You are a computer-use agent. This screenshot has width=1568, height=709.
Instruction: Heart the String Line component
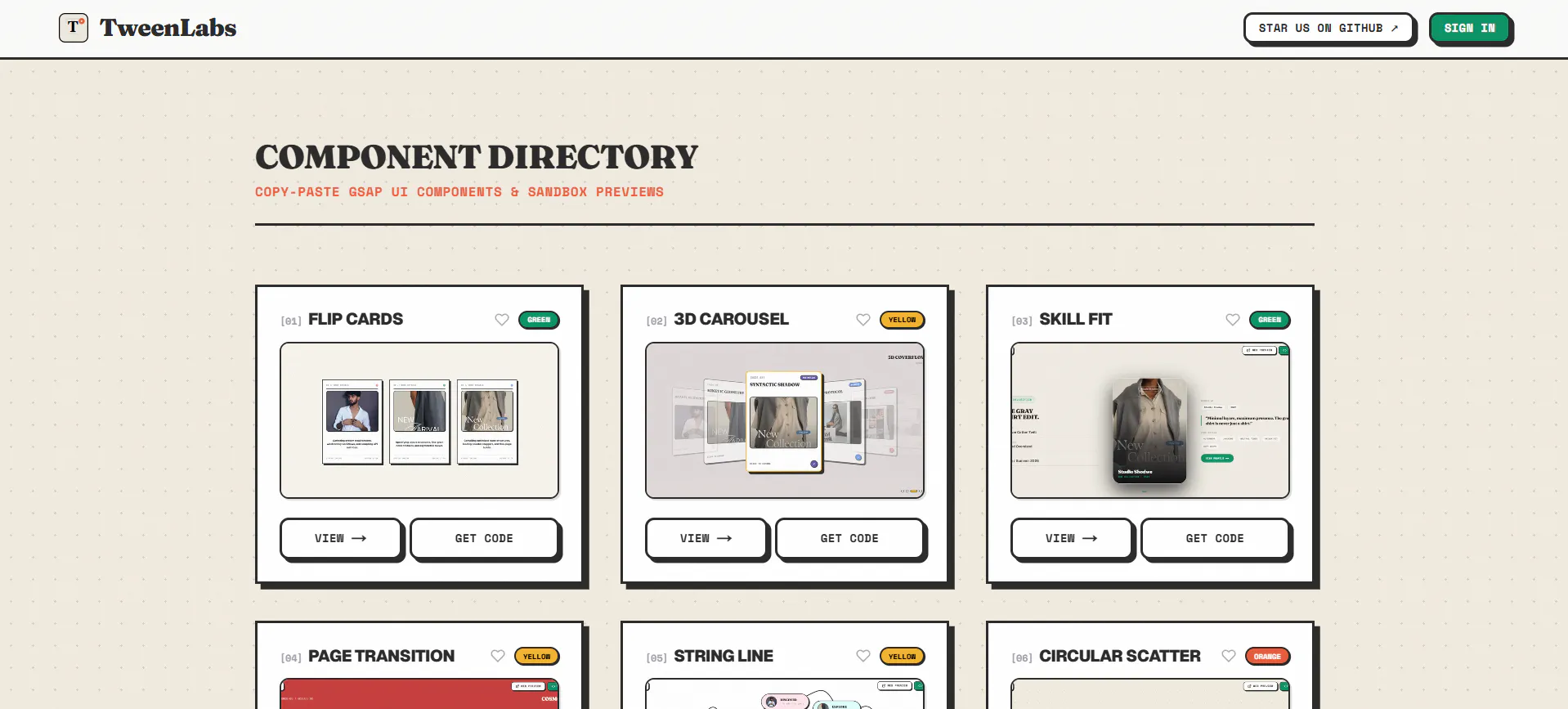click(863, 656)
